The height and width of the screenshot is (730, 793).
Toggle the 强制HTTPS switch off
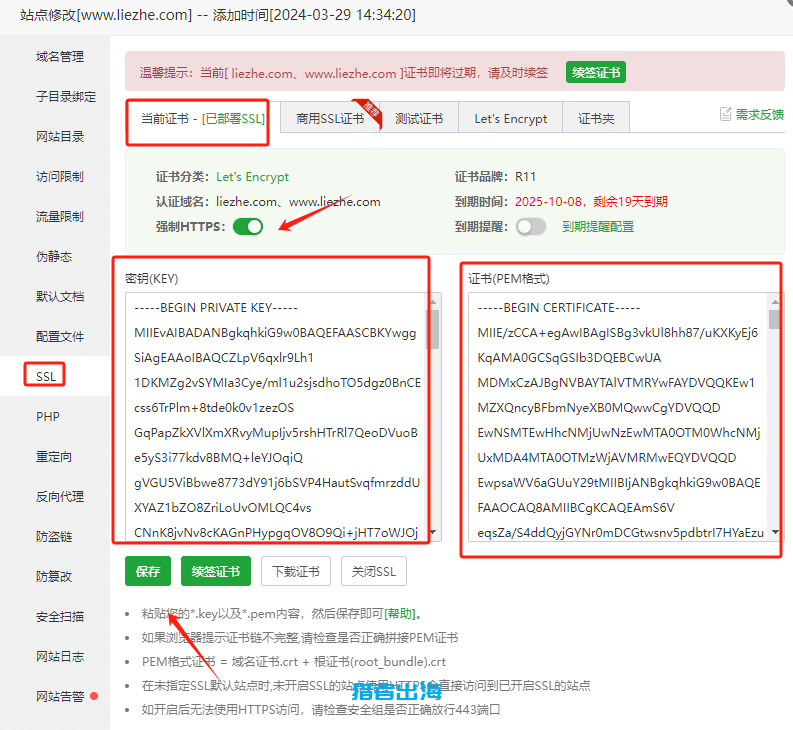[248, 227]
